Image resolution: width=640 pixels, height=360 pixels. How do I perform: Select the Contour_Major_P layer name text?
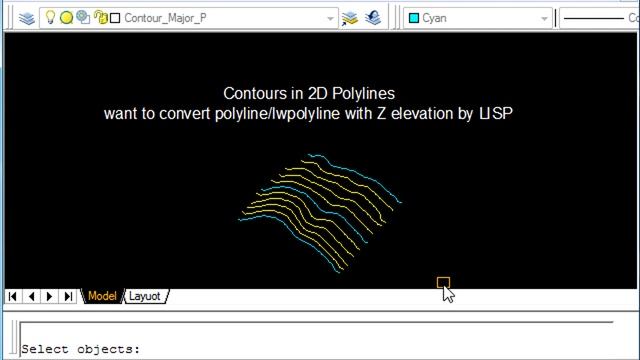pyautogui.click(x=165, y=18)
